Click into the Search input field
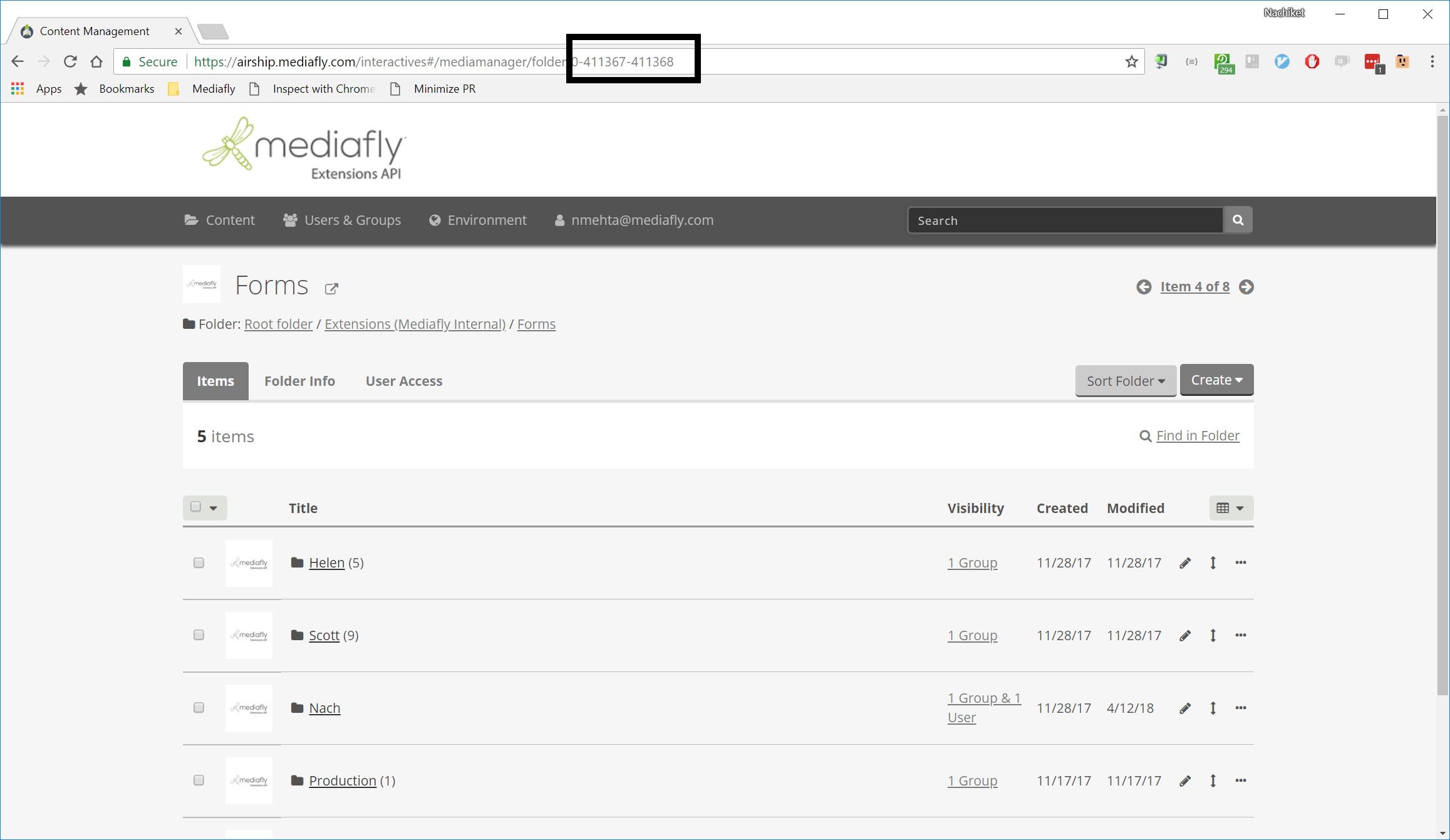The width and height of the screenshot is (1450, 840). [1065, 220]
